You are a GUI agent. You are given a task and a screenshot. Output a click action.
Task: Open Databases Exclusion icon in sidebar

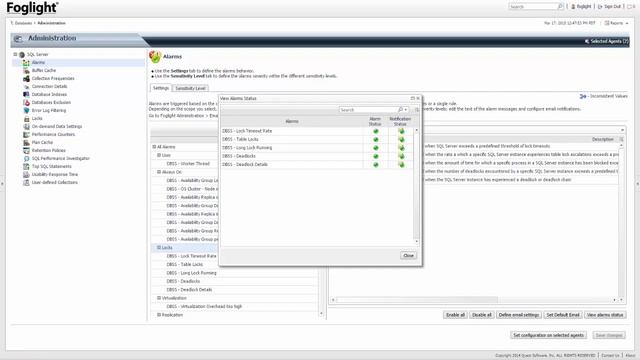[26, 102]
